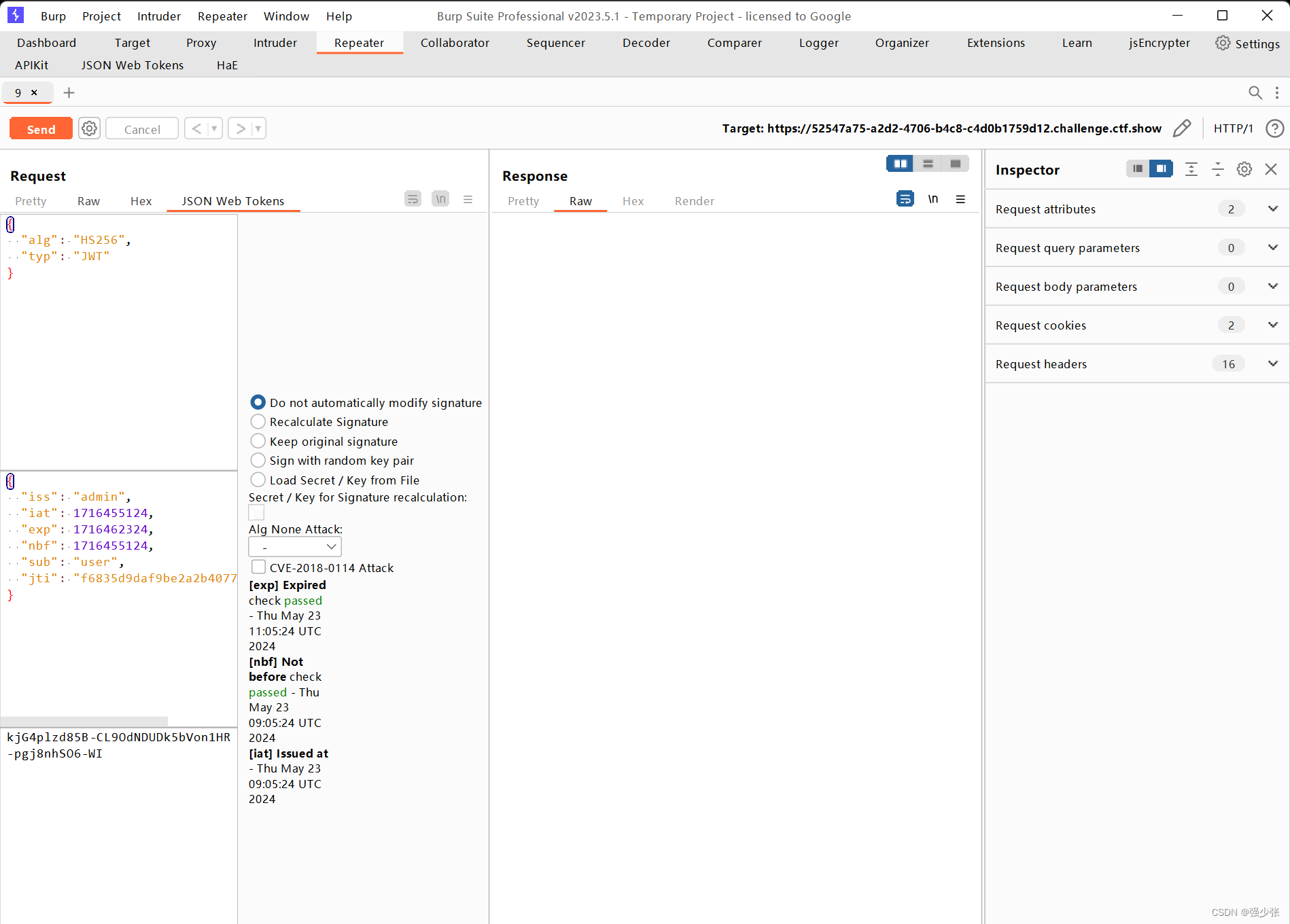Click the Cancel button

142,129
